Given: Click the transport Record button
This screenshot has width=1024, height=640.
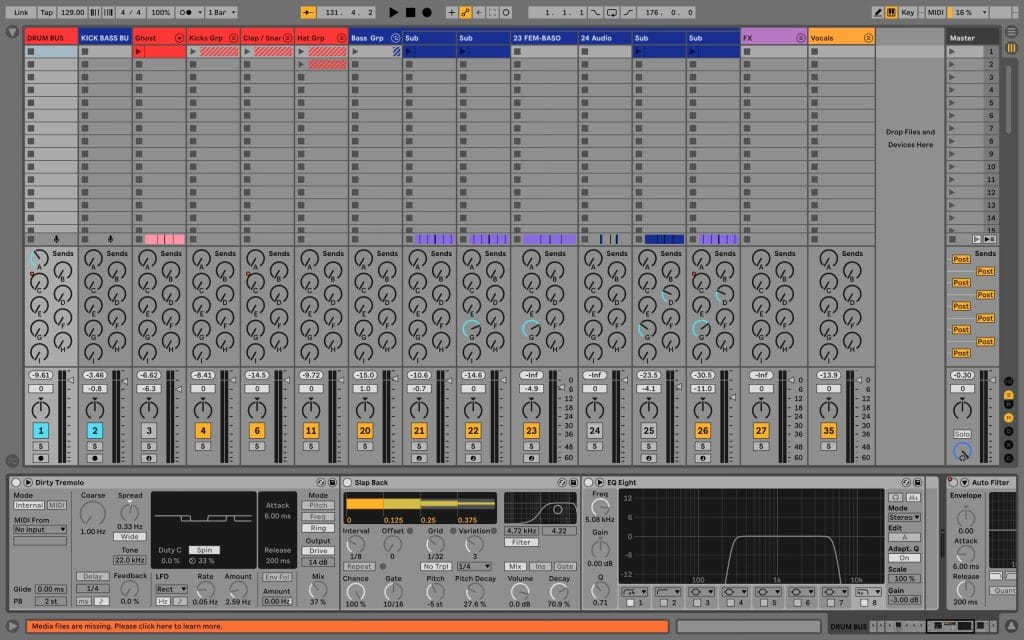Looking at the screenshot, I should coord(427,12).
